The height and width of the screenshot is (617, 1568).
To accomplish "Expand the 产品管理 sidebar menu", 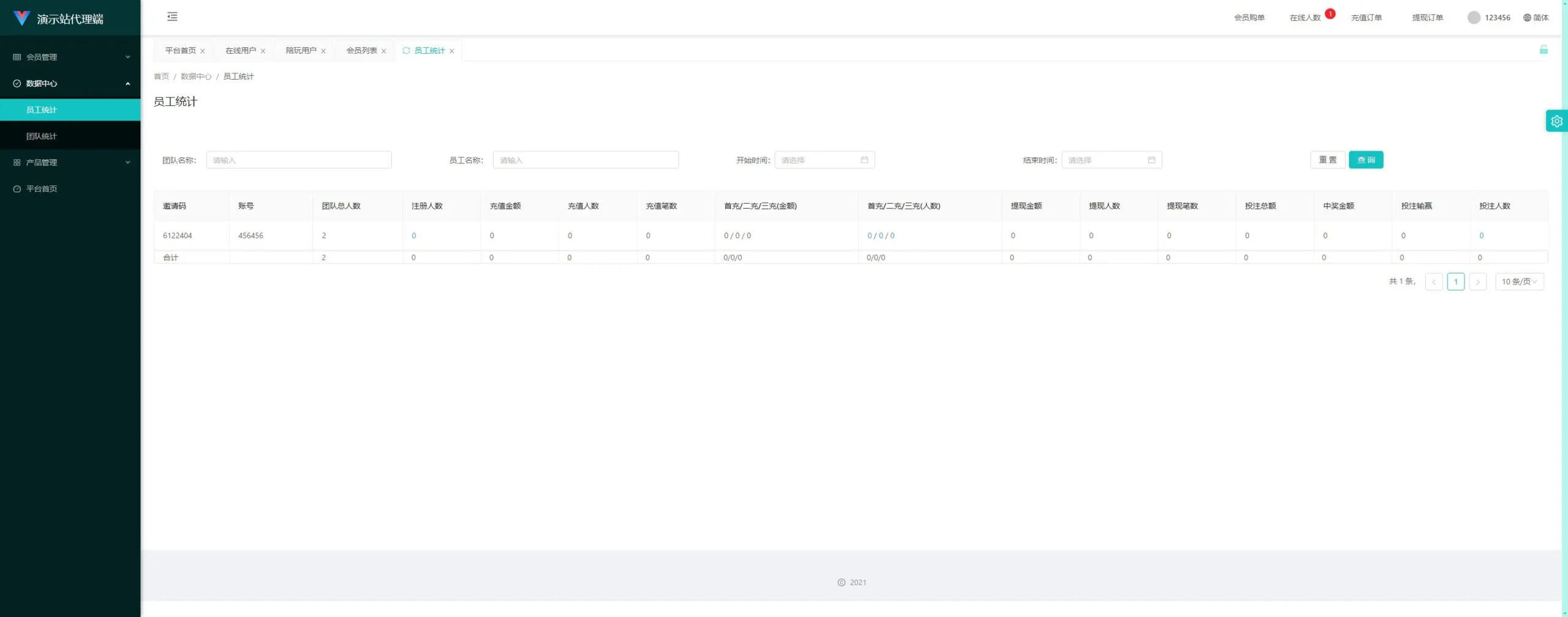I will pyautogui.click(x=70, y=162).
